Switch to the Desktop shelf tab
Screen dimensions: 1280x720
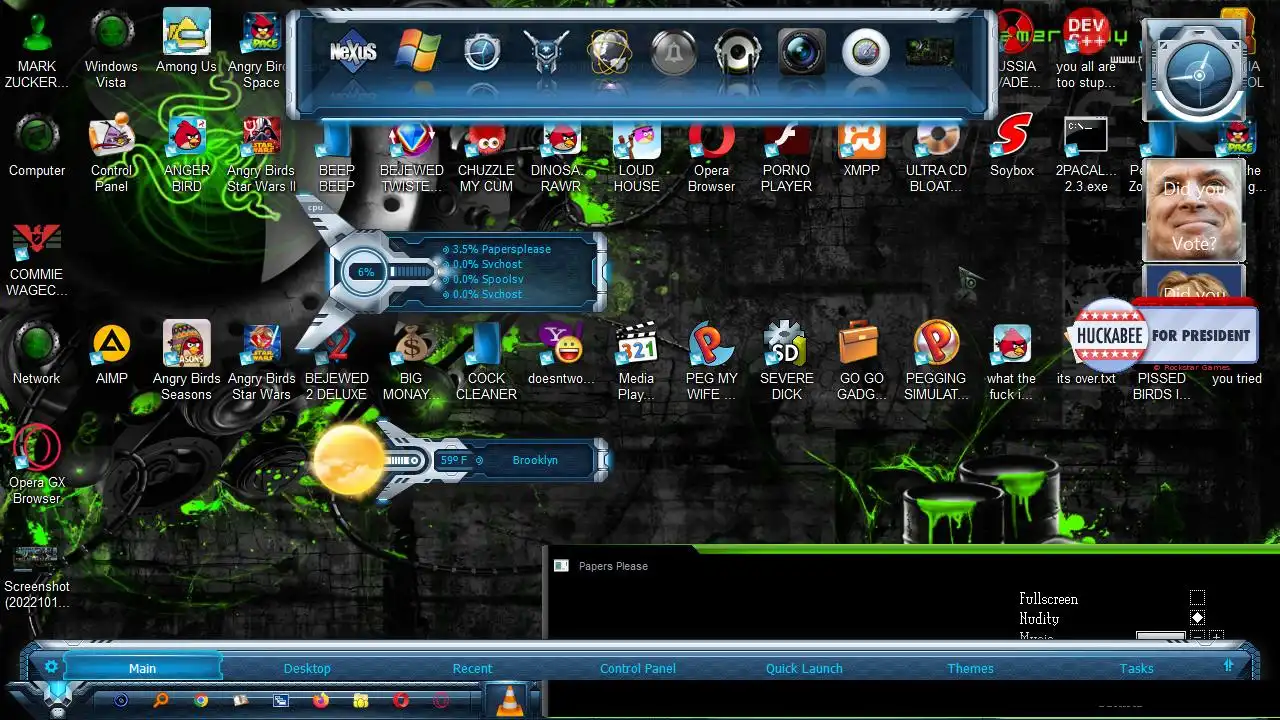(x=307, y=668)
